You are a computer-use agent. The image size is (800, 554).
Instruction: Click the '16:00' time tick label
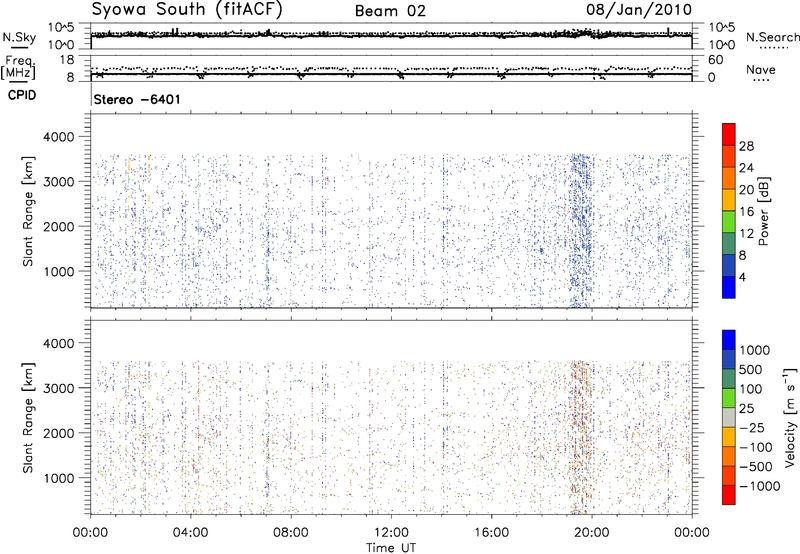coord(491,533)
